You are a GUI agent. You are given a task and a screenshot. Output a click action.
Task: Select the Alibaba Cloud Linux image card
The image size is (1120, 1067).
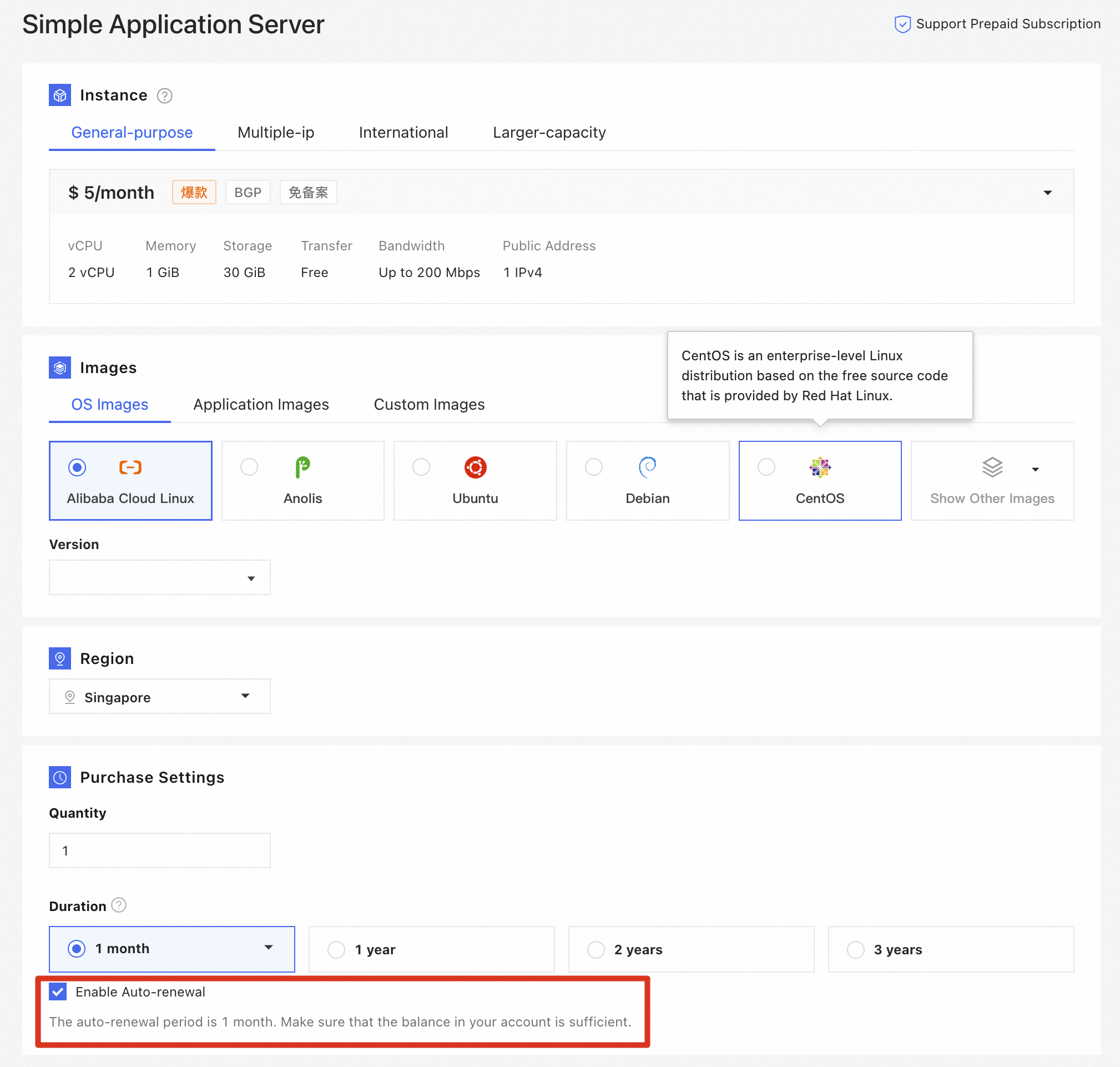click(x=130, y=481)
